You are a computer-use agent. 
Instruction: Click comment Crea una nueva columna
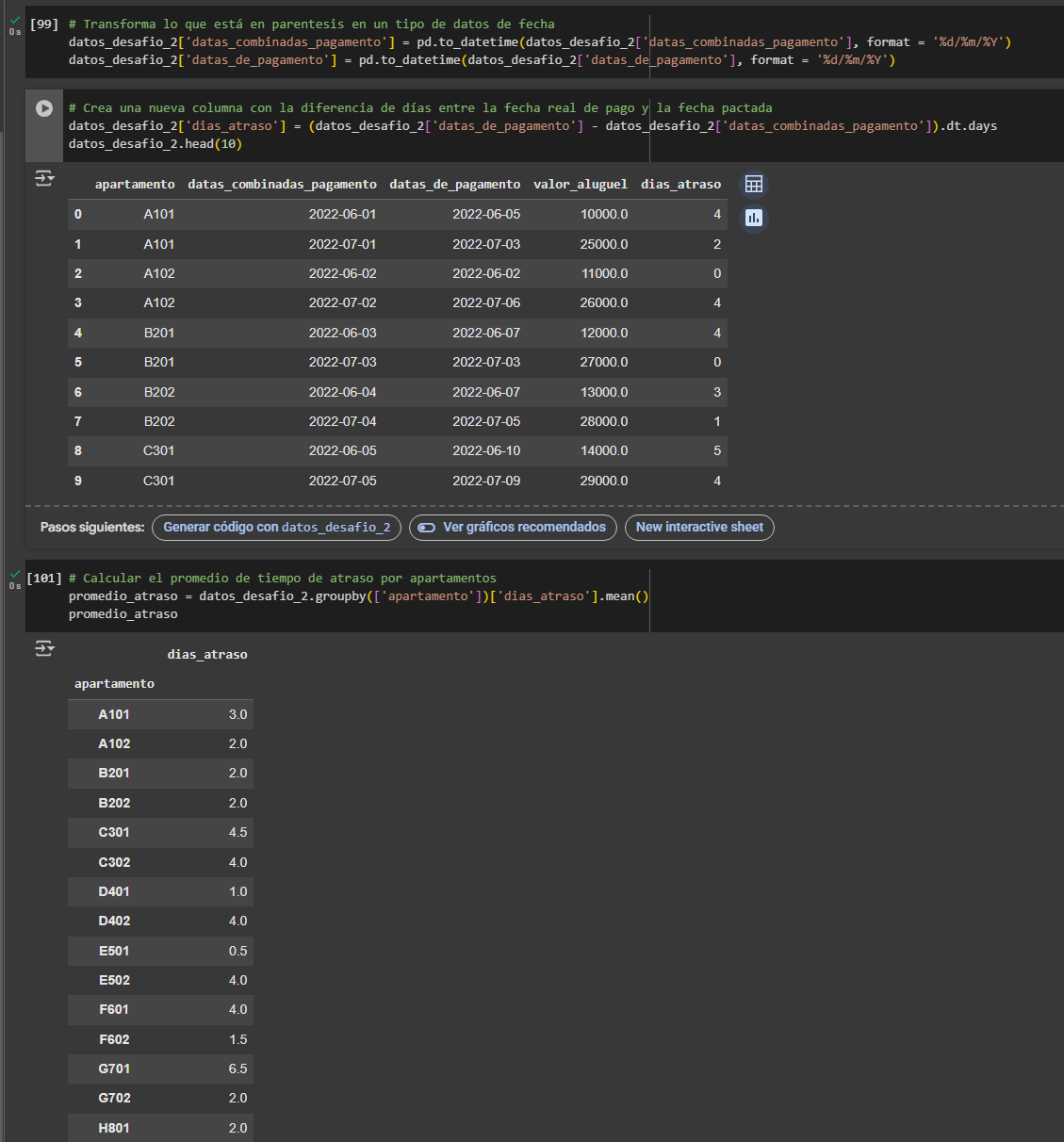[420, 108]
